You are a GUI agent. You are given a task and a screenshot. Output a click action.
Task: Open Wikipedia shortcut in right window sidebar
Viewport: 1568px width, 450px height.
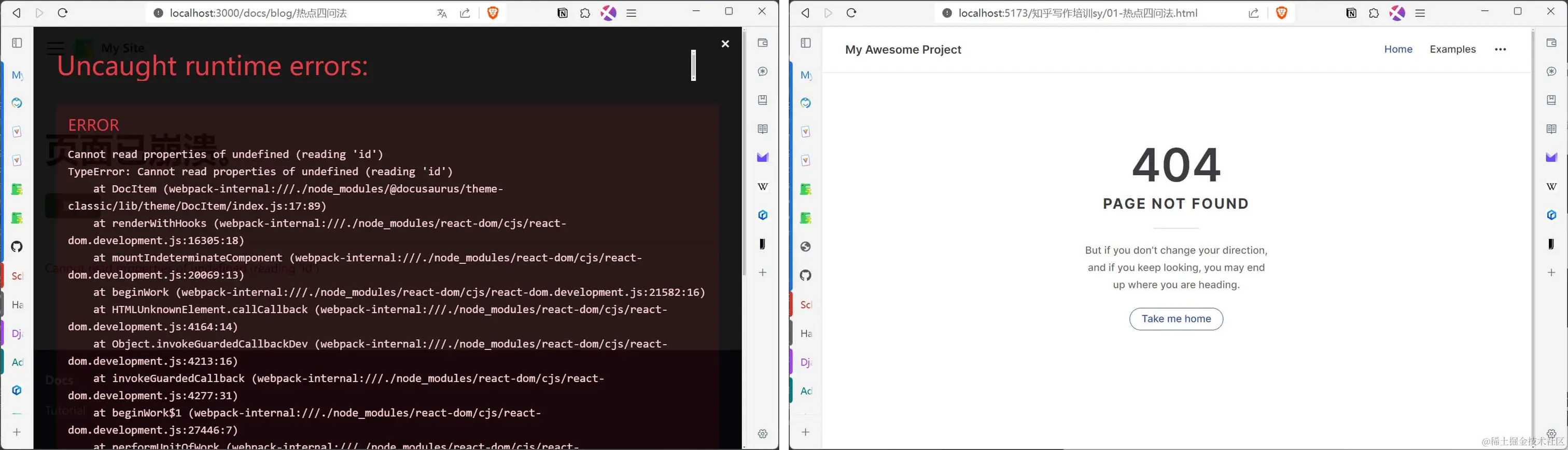click(x=1551, y=186)
